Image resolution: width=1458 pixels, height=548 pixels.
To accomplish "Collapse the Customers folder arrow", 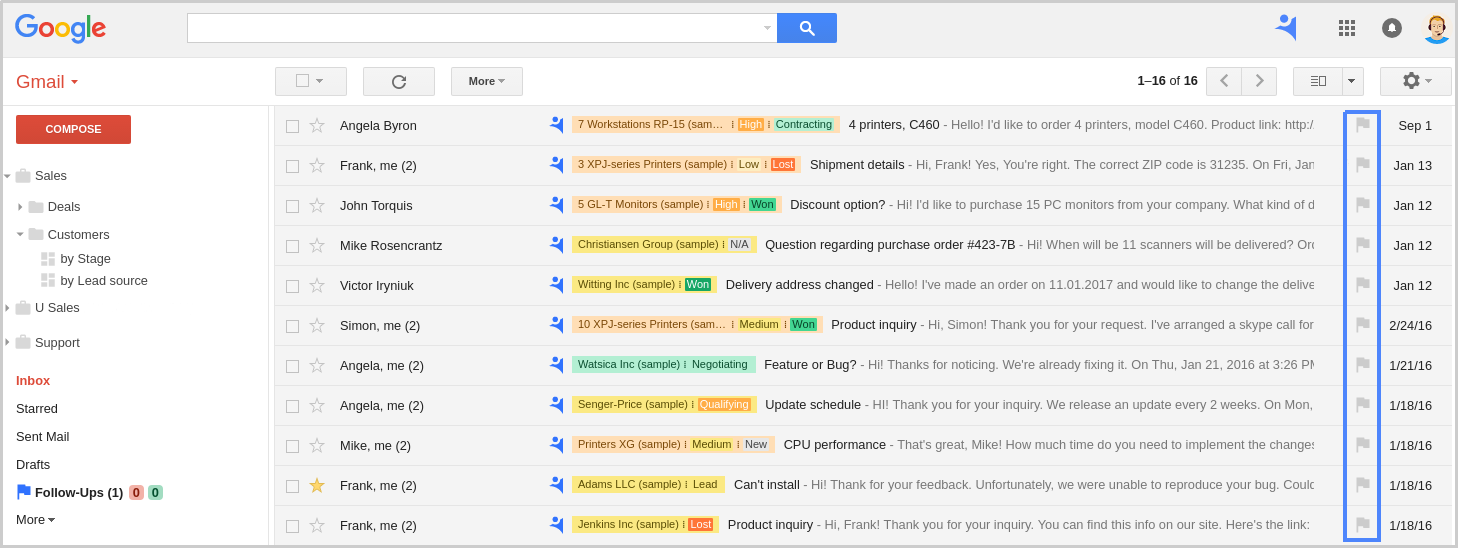I will pos(20,234).
